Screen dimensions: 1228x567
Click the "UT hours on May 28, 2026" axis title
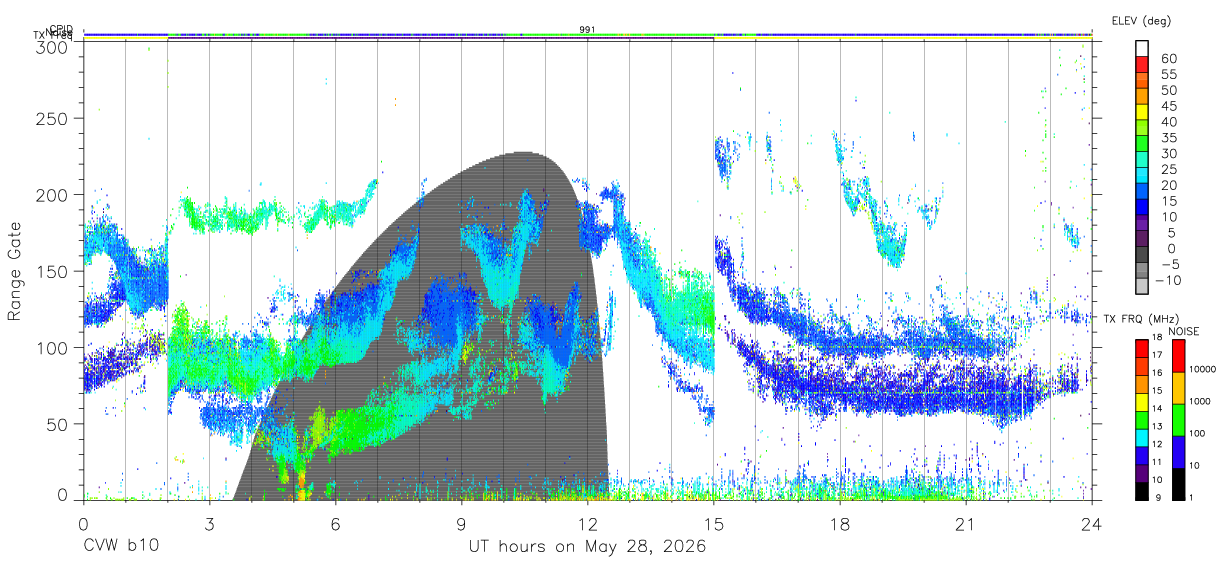[x=587, y=547]
